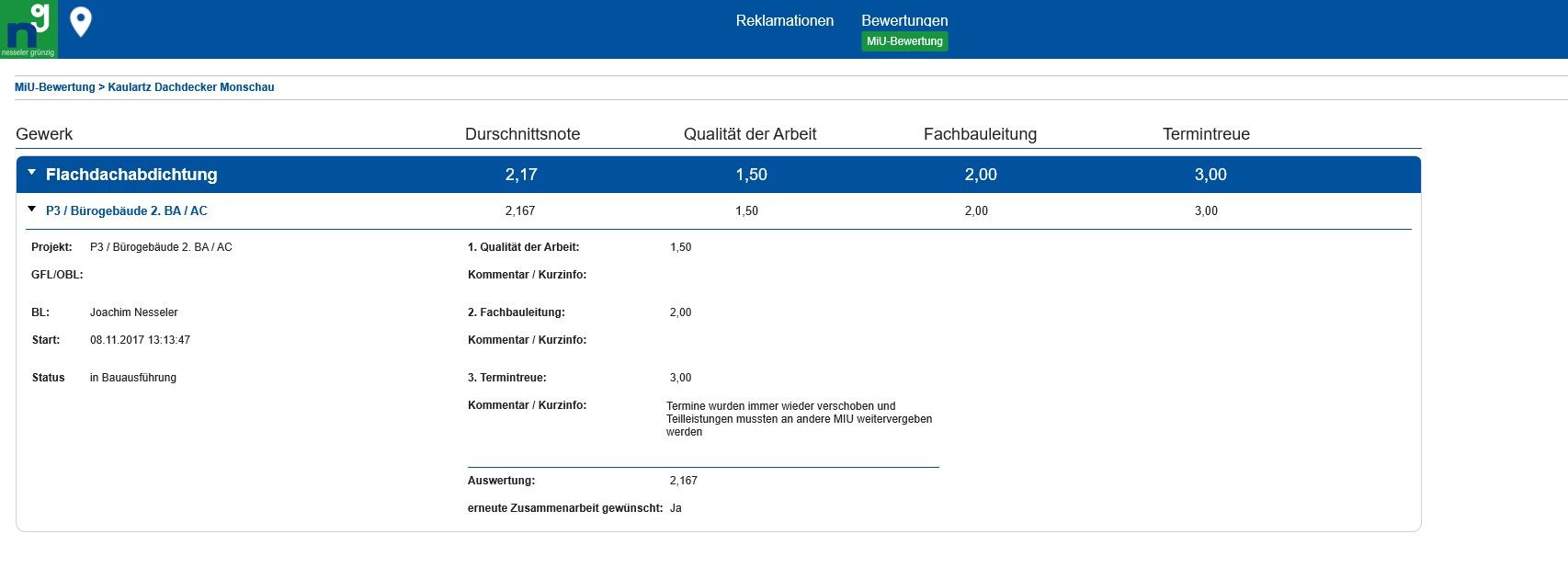Select the 3,00 value in Flachdachabdichtung header row
This screenshot has height=579, width=1568.
pos(1210,175)
